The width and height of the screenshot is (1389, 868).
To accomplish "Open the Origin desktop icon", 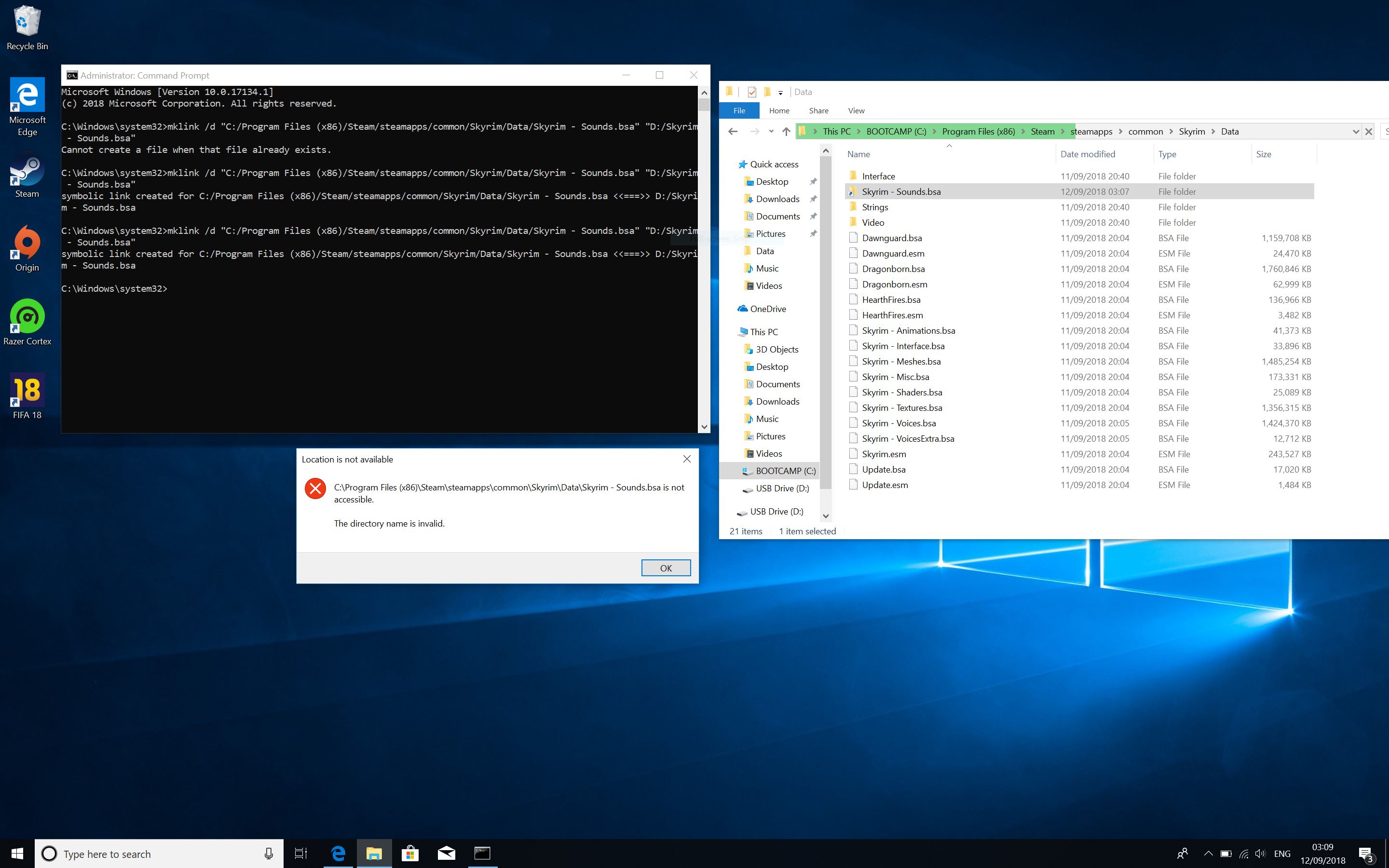I will pyautogui.click(x=27, y=248).
